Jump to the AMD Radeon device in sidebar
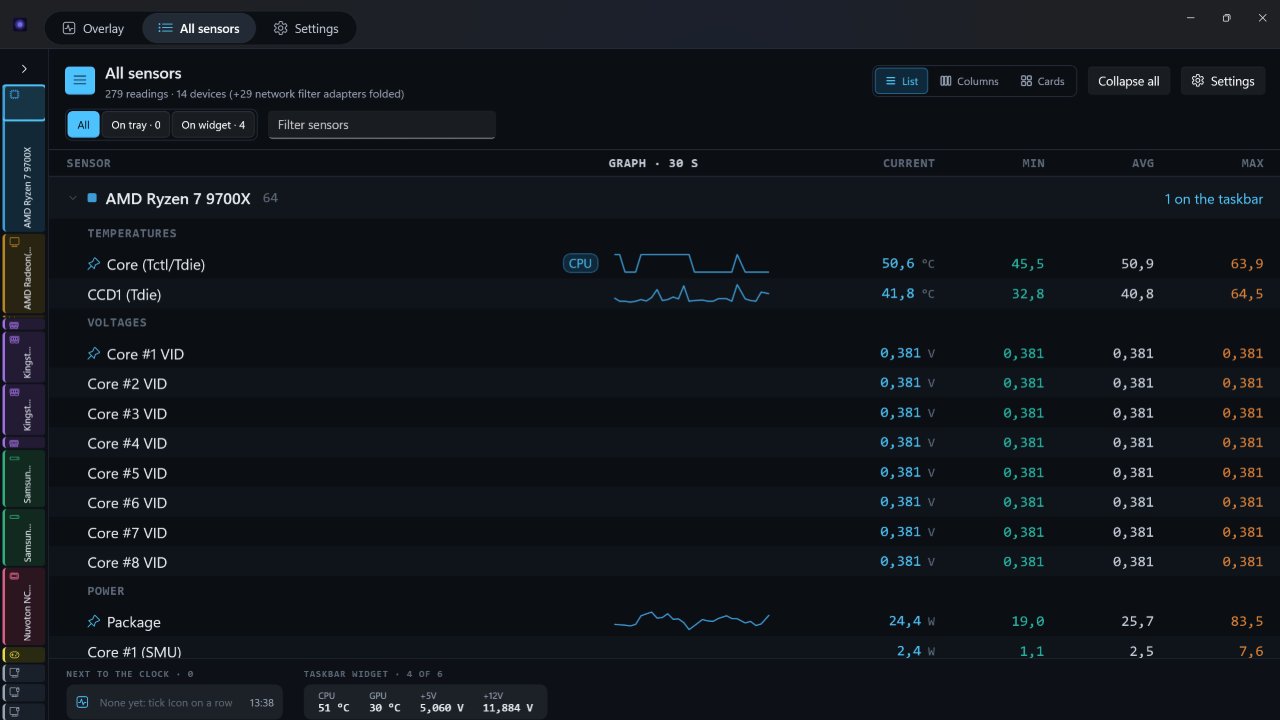Viewport: 1280px width, 720px height. 24,274
